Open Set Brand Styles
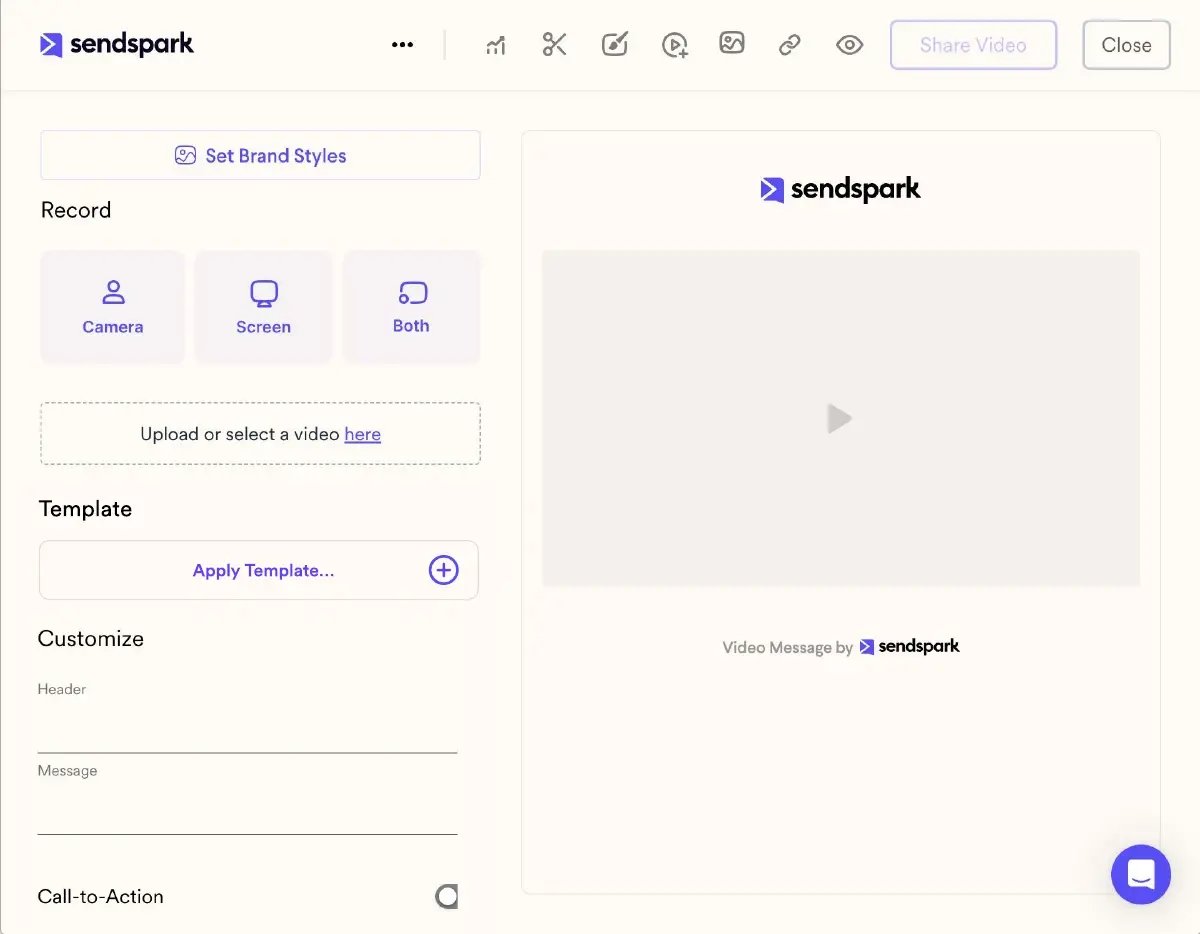 pyautogui.click(x=260, y=155)
